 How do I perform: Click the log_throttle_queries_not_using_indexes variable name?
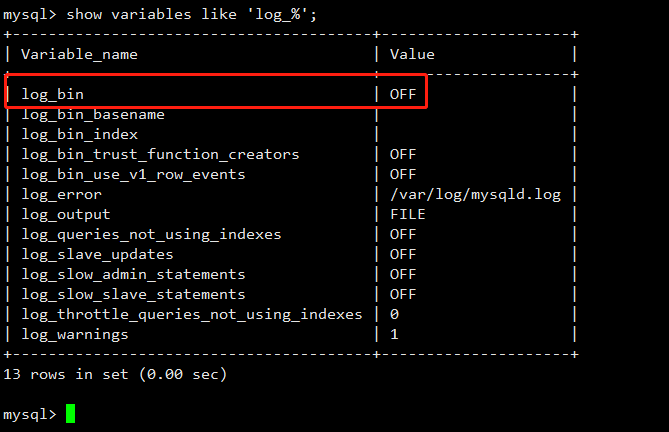click(x=191, y=314)
